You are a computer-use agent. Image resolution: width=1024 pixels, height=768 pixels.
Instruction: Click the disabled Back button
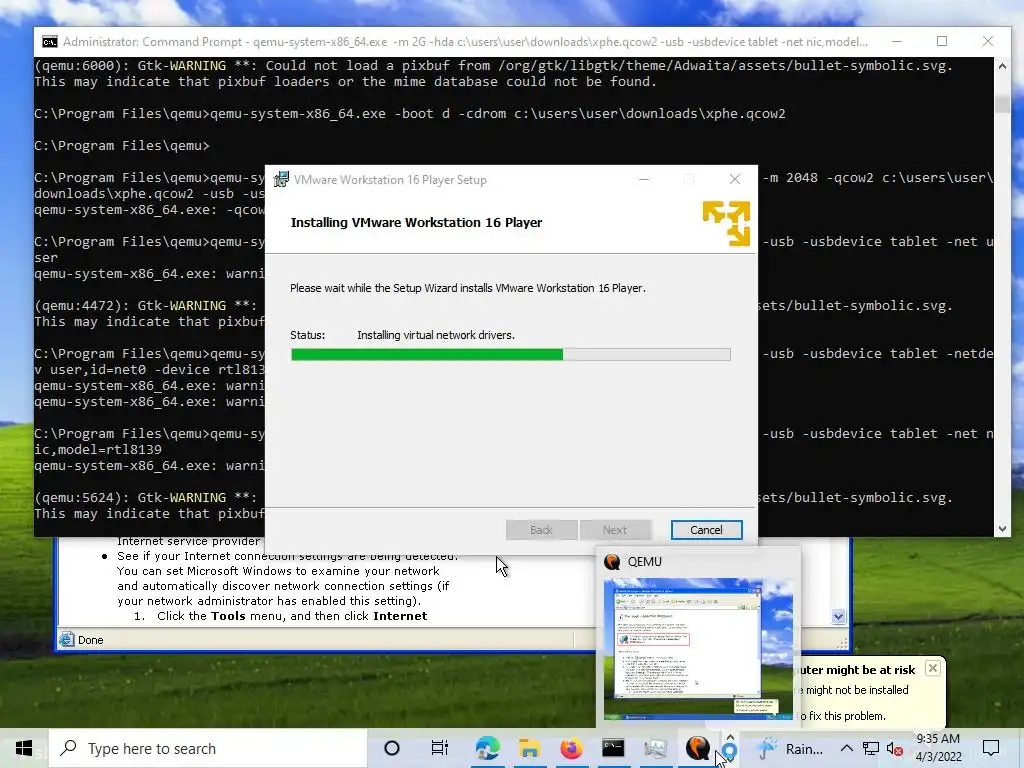point(541,530)
